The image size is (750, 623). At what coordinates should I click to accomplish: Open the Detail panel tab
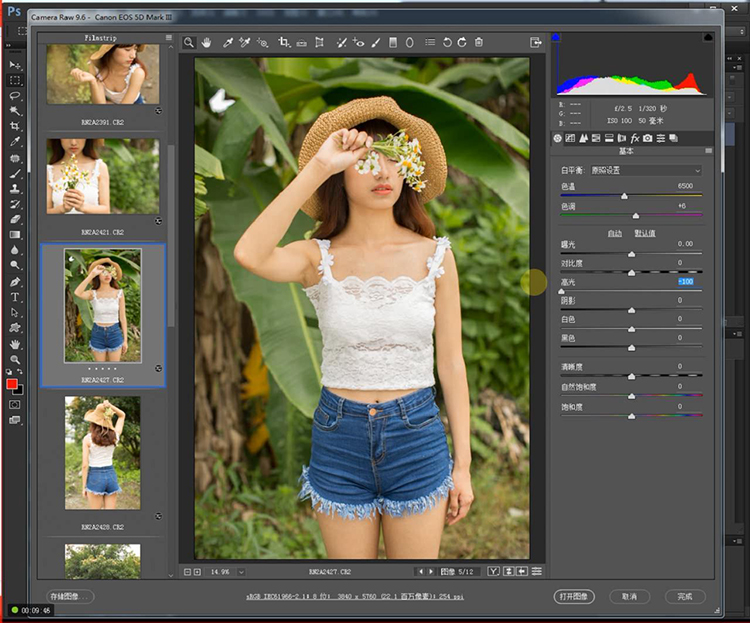pyautogui.click(x=583, y=138)
